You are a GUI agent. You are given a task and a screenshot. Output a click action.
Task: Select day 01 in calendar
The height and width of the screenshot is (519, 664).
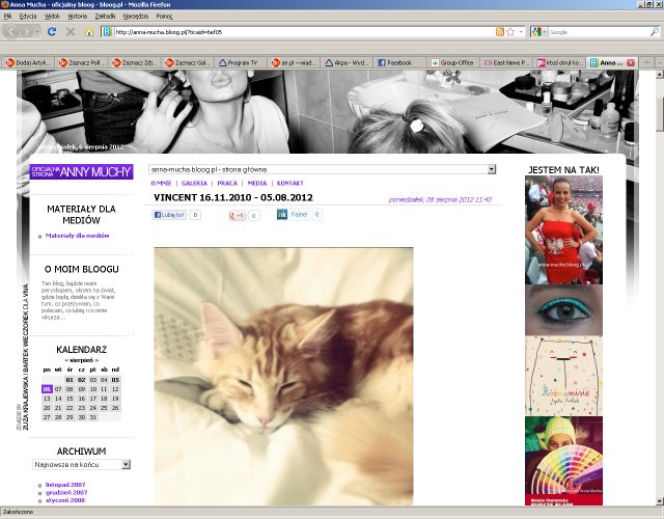coord(69,380)
